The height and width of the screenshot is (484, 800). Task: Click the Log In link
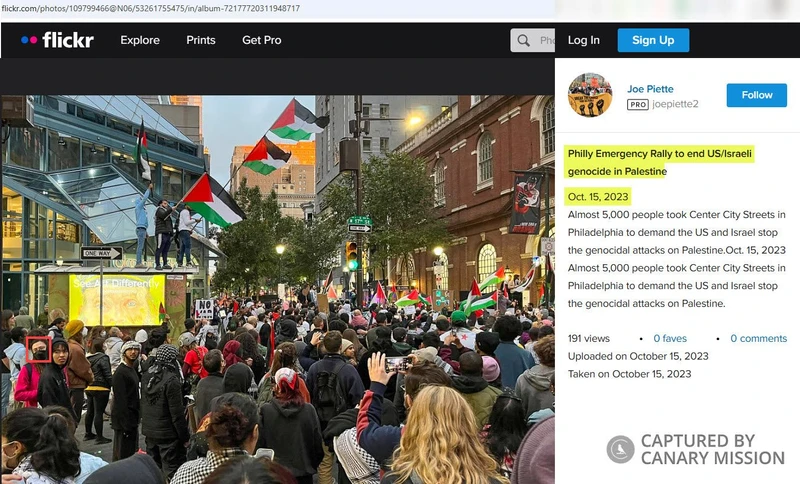(584, 40)
